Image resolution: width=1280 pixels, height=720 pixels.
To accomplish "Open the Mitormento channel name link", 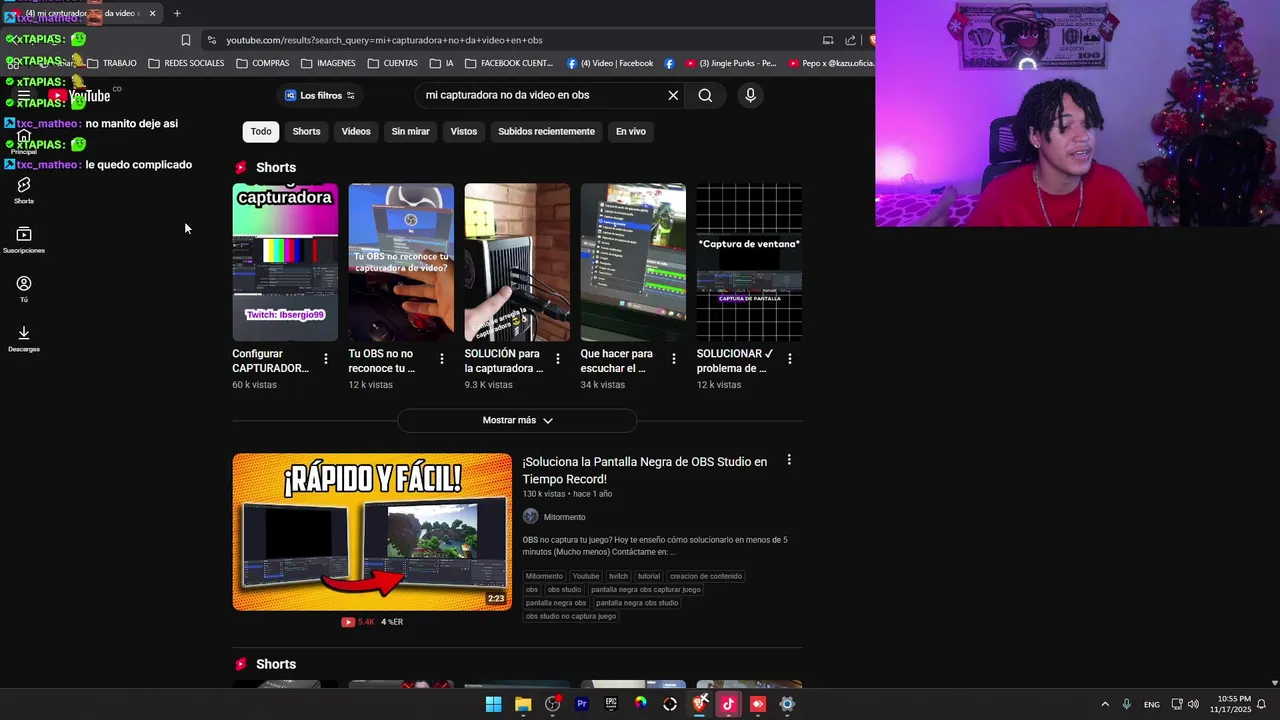I will pos(565,517).
